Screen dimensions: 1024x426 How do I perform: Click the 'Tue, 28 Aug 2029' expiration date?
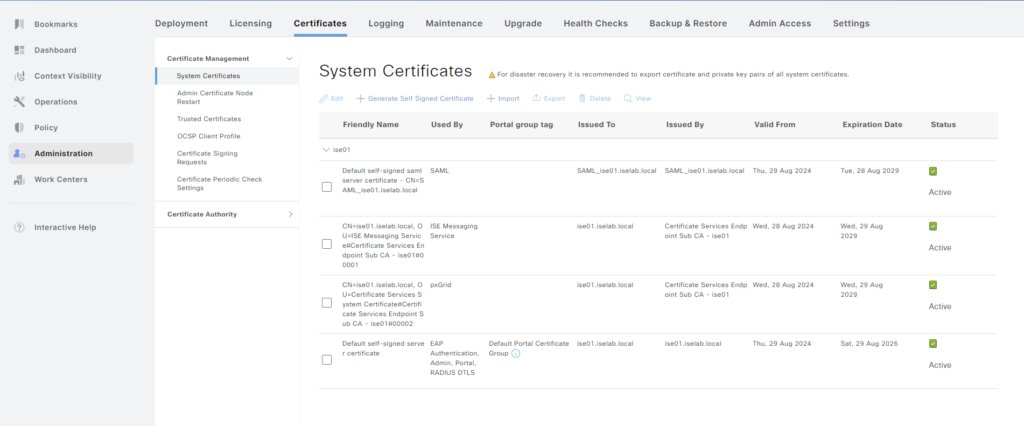tap(869, 171)
